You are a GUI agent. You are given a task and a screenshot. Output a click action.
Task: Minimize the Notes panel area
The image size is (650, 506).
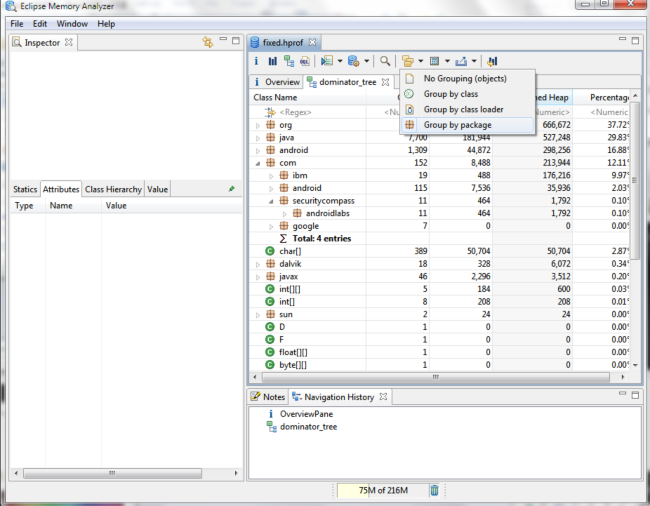pyautogui.click(x=622, y=393)
